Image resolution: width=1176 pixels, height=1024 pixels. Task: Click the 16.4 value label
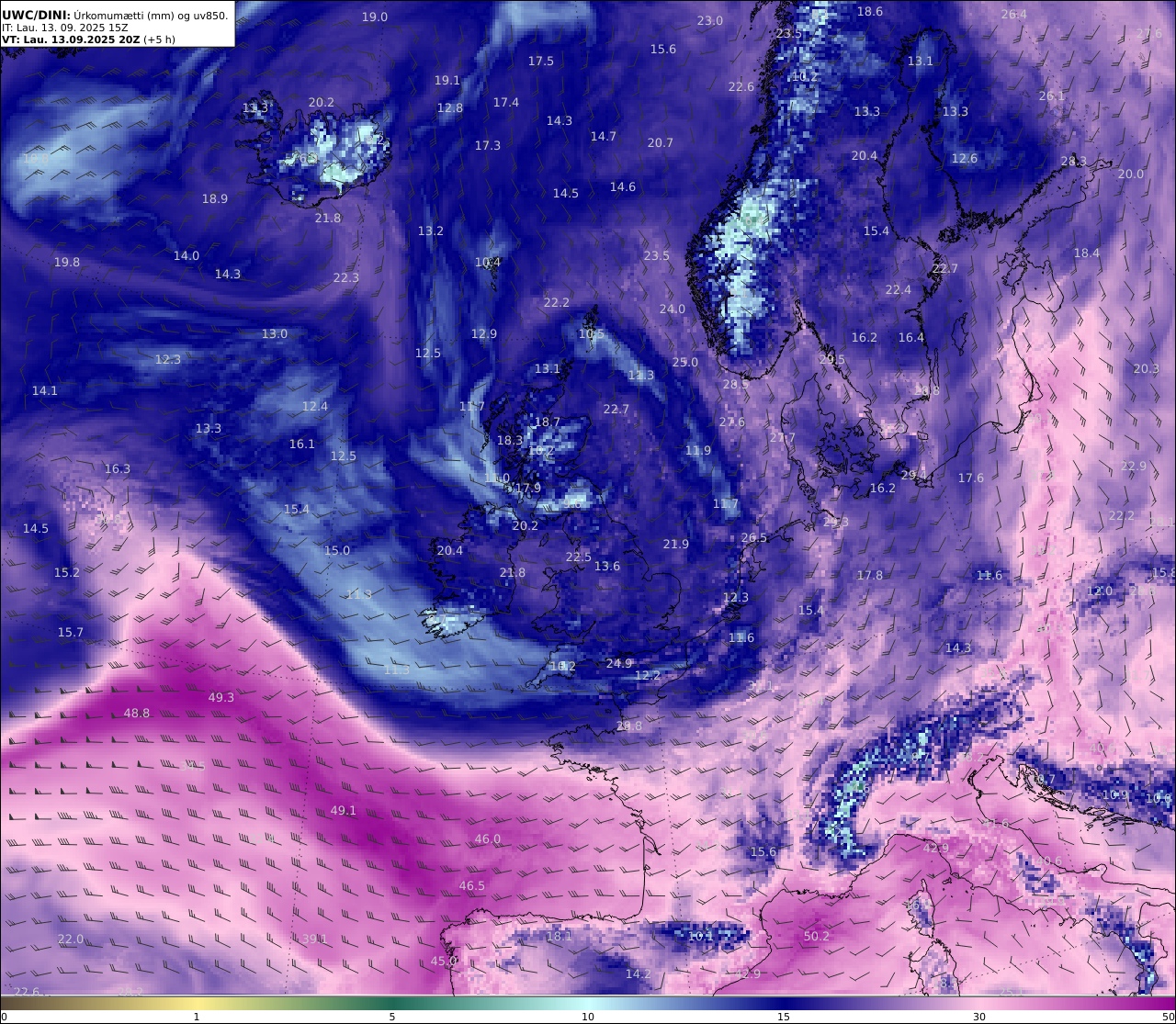[910, 338]
